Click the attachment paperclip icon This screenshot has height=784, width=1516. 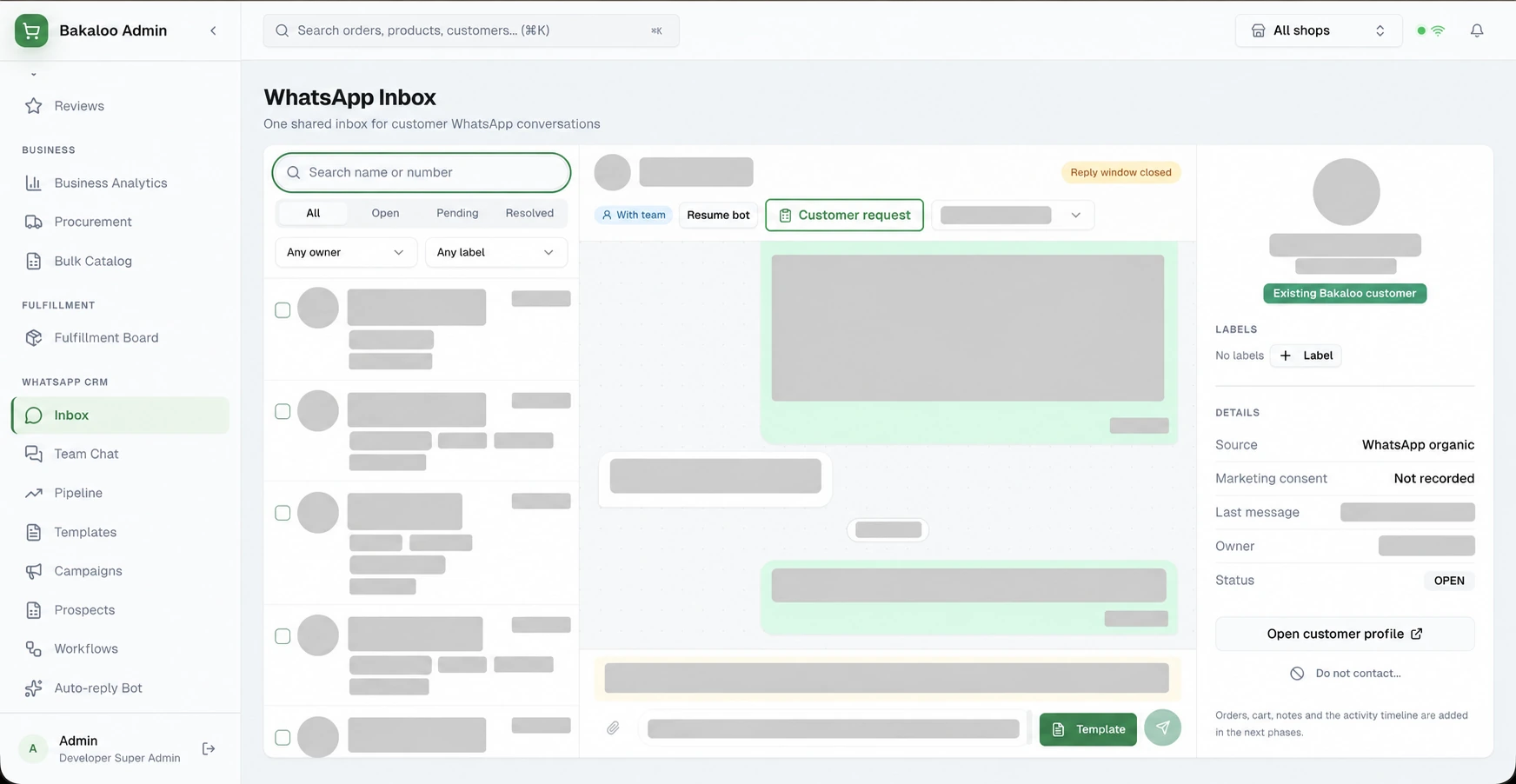pos(613,728)
